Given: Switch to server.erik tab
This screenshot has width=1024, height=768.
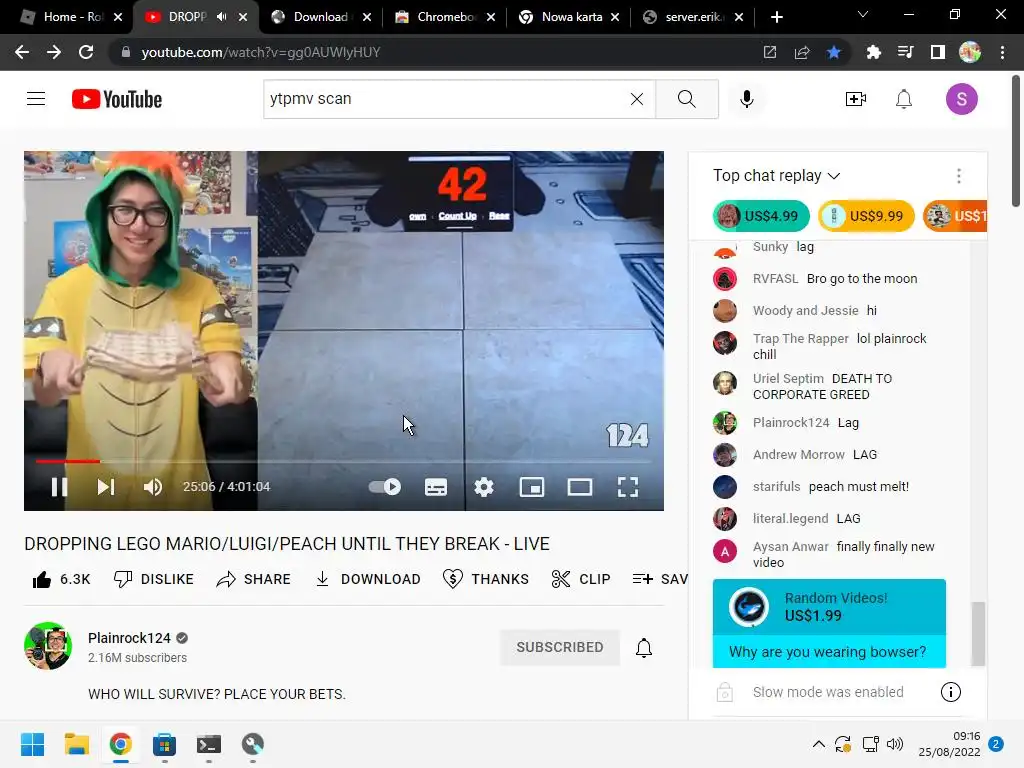Looking at the screenshot, I should (x=693, y=17).
